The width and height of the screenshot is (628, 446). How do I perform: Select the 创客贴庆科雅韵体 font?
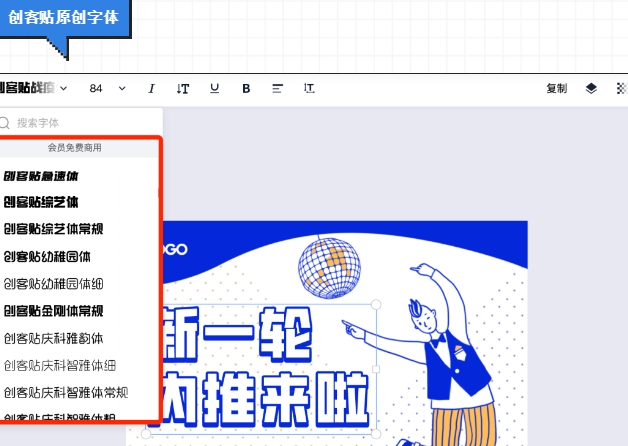[53, 338]
